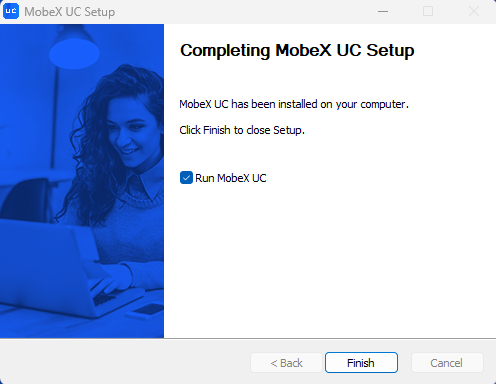
Task: Uncheck the Run MobeX UC checkbox
Action: tap(186, 178)
